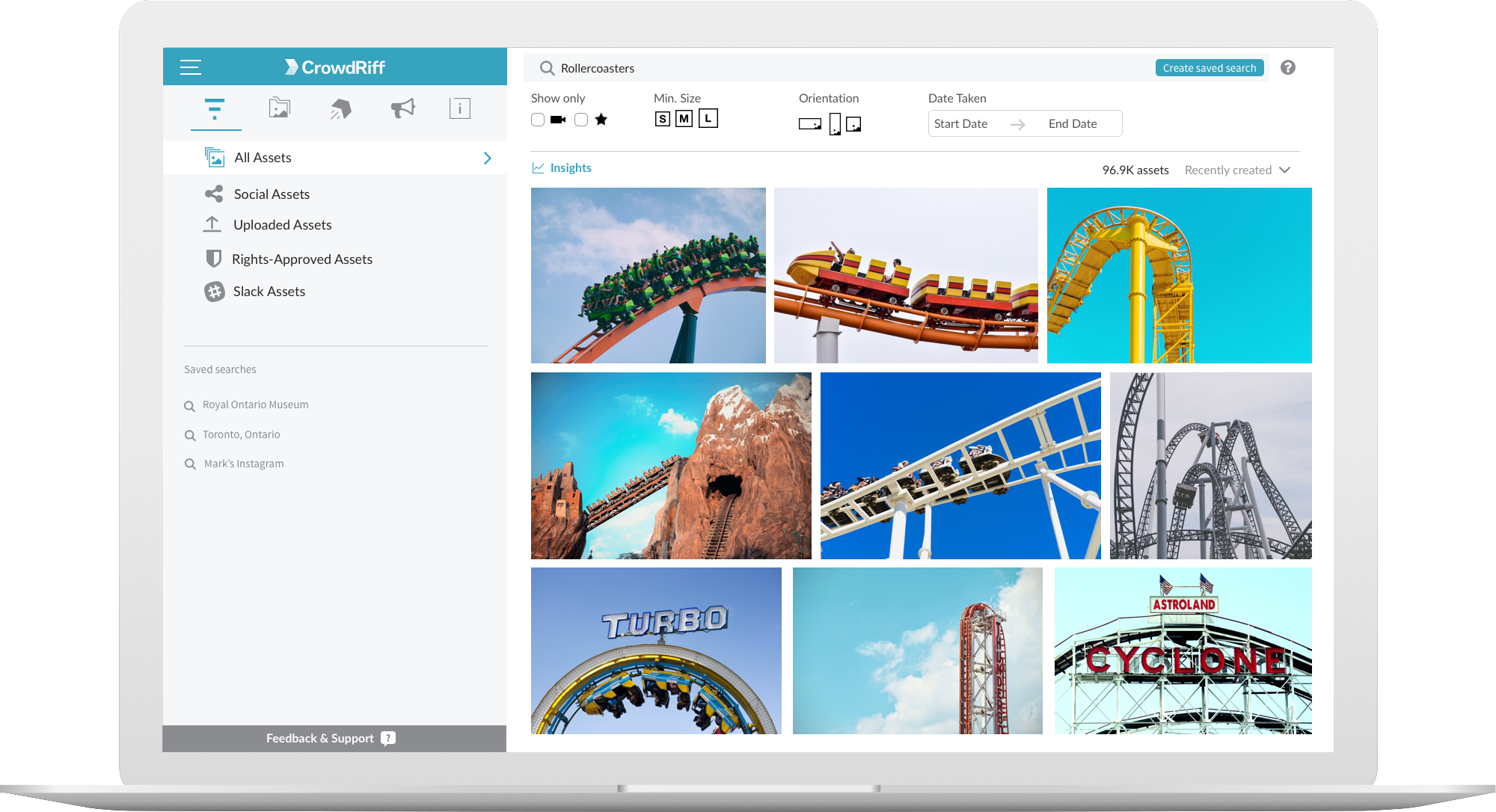Click the Slack hashtag icon

tap(215, 292)
